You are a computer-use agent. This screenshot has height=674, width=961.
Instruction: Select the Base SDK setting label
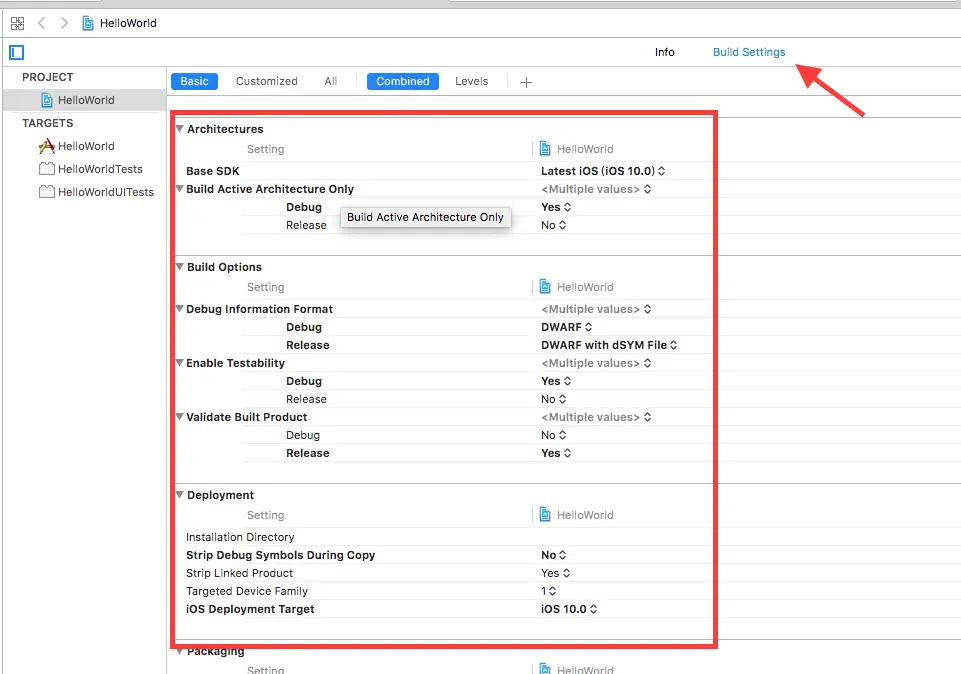tap(213, 171)
